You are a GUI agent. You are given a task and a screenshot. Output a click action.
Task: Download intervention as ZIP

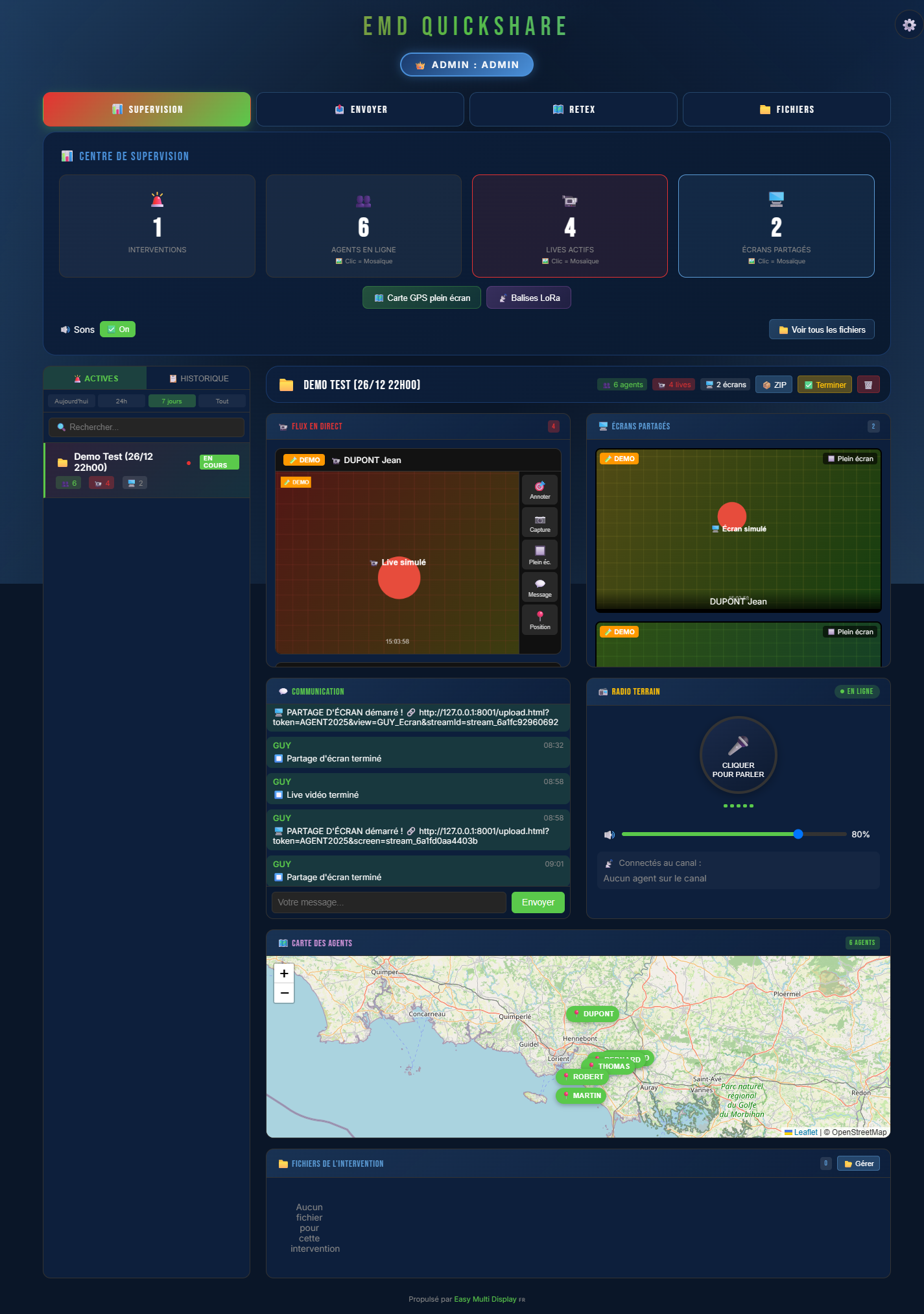click(x=774, y=385)
